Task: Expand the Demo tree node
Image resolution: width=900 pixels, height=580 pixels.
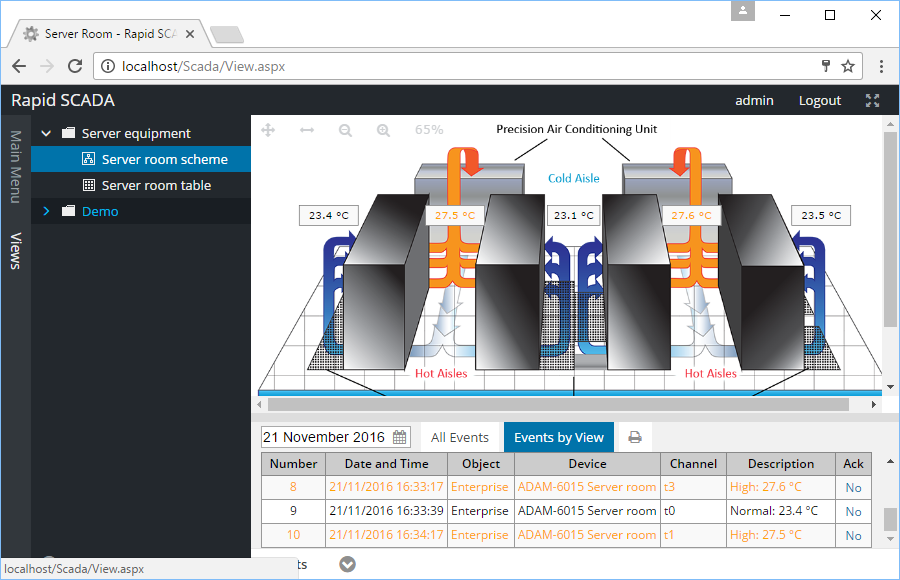Action: point(45,211)
